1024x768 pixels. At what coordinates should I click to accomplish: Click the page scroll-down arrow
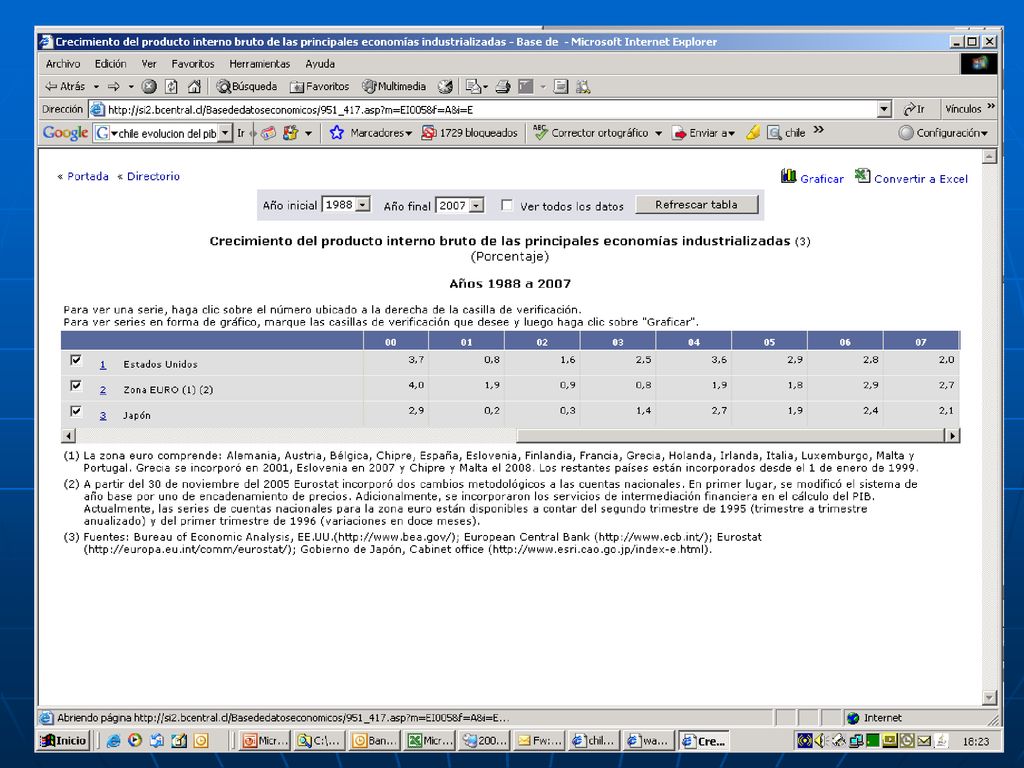(989, 697)
